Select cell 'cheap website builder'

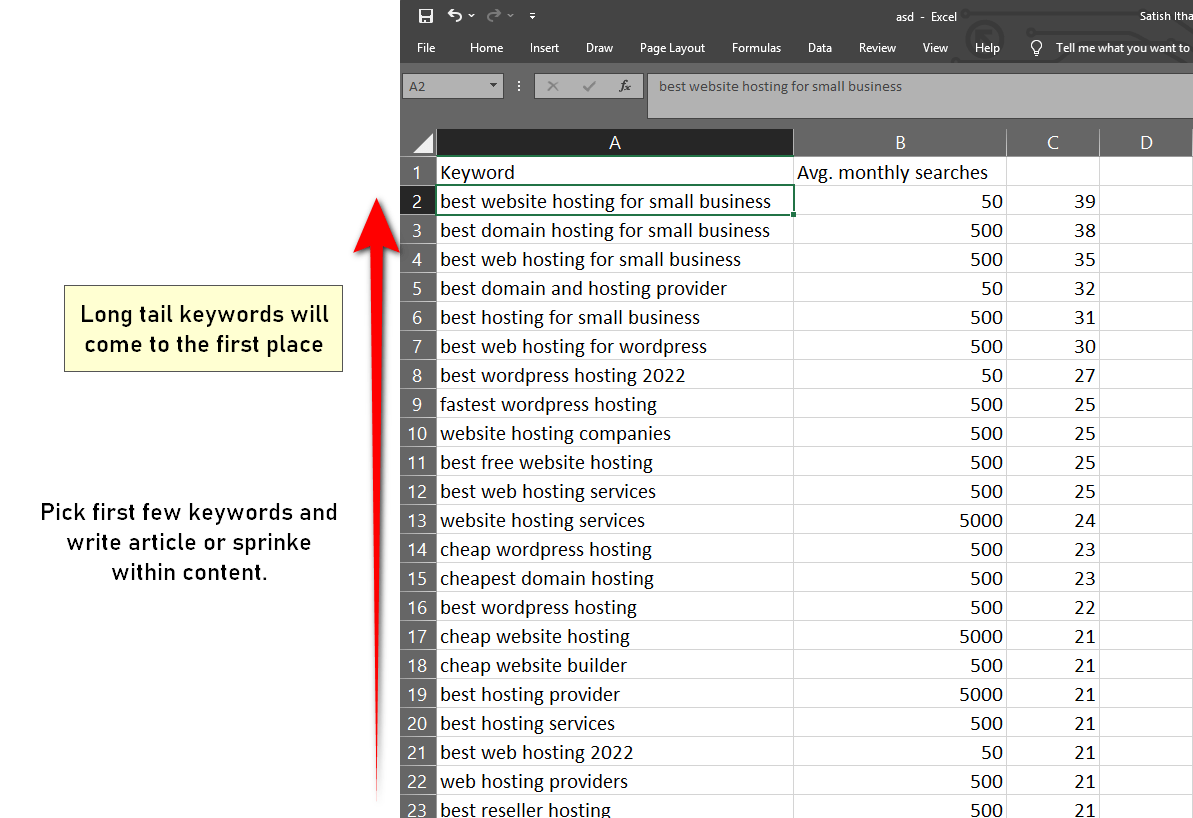(x=615, y=665)
